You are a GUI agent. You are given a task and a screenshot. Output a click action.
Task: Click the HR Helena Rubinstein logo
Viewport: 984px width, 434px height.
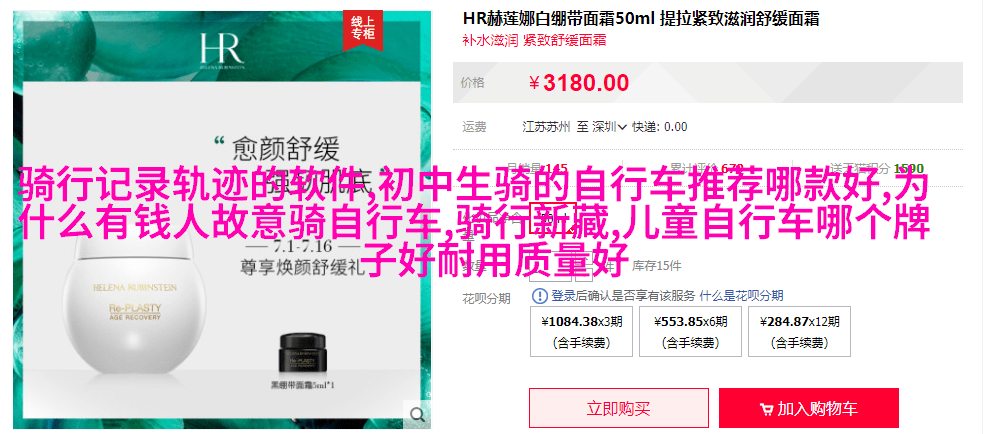pyautogui.click(x=221, y=51)
